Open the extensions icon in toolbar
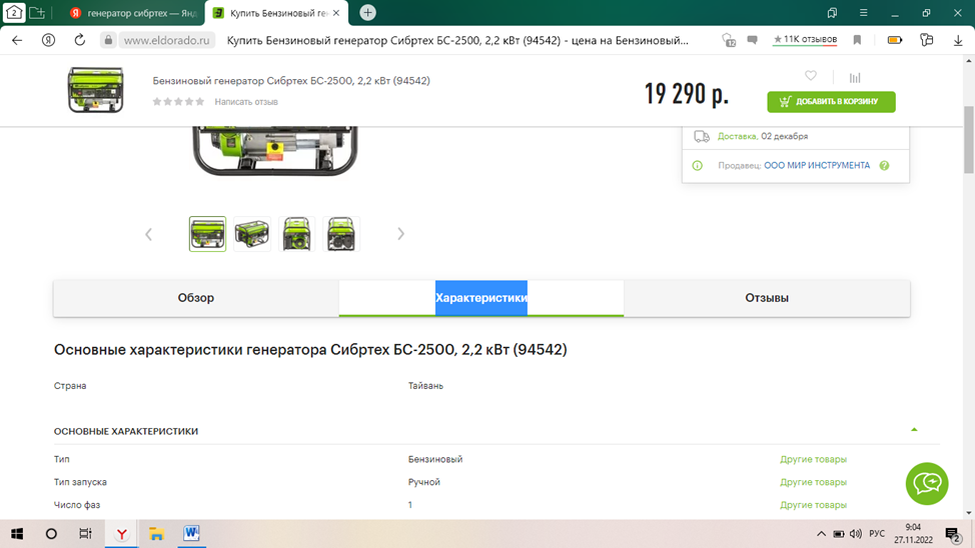This screenshot has width=975, height=548. (x=926, y=40)
